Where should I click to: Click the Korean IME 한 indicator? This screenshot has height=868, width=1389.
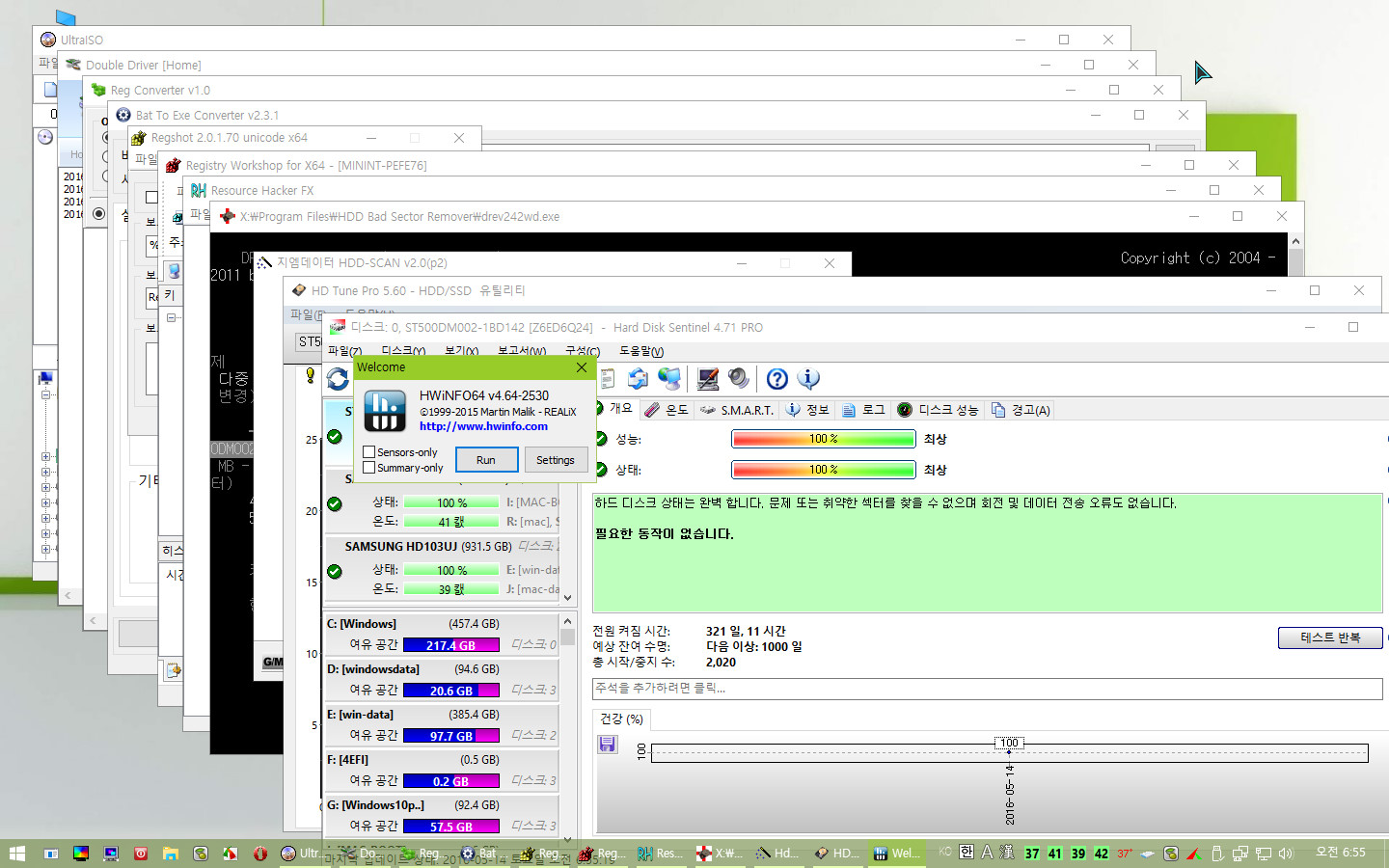967,853
